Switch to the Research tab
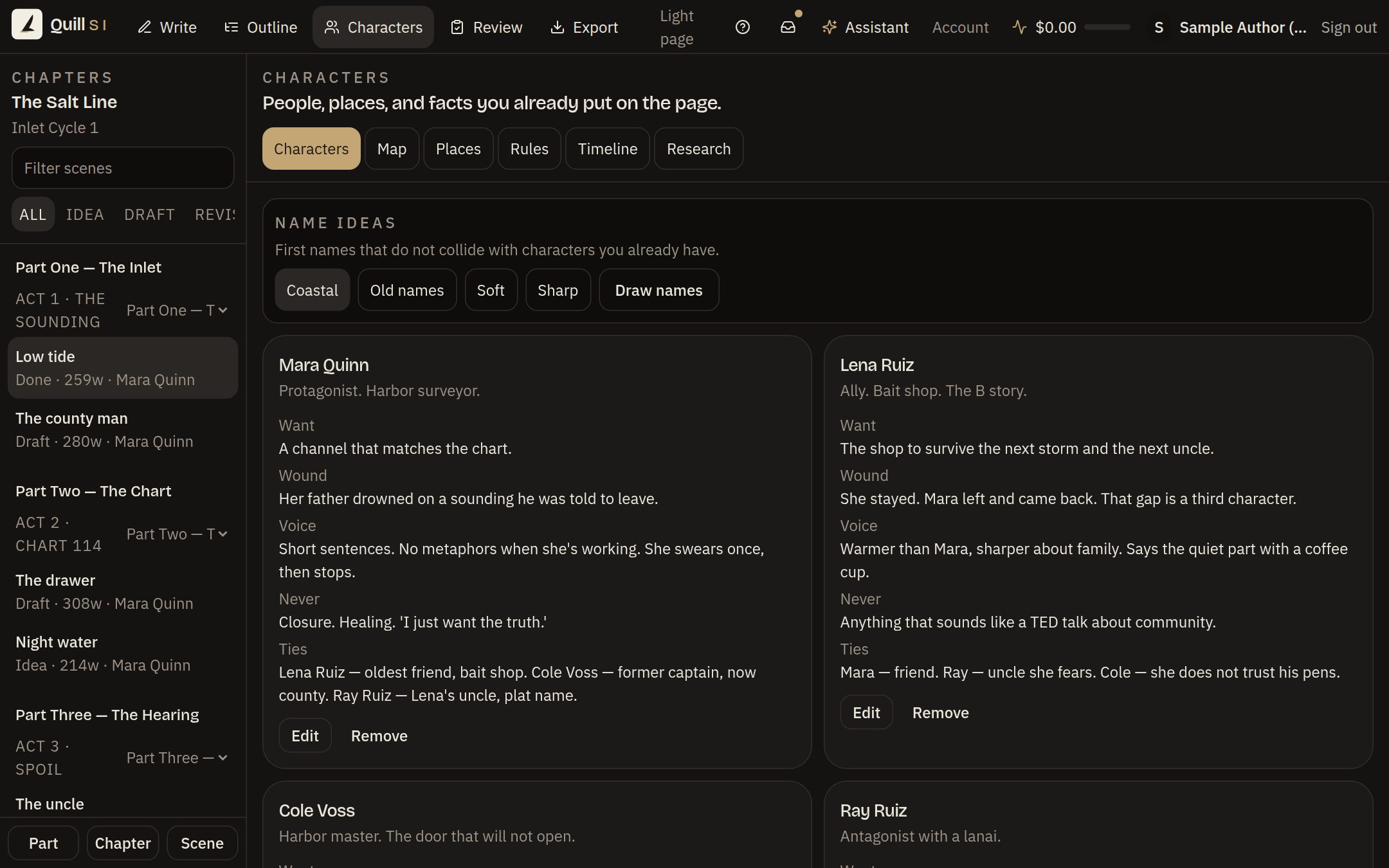This screenshot has height=868, width=1389. tap(698, 149)
